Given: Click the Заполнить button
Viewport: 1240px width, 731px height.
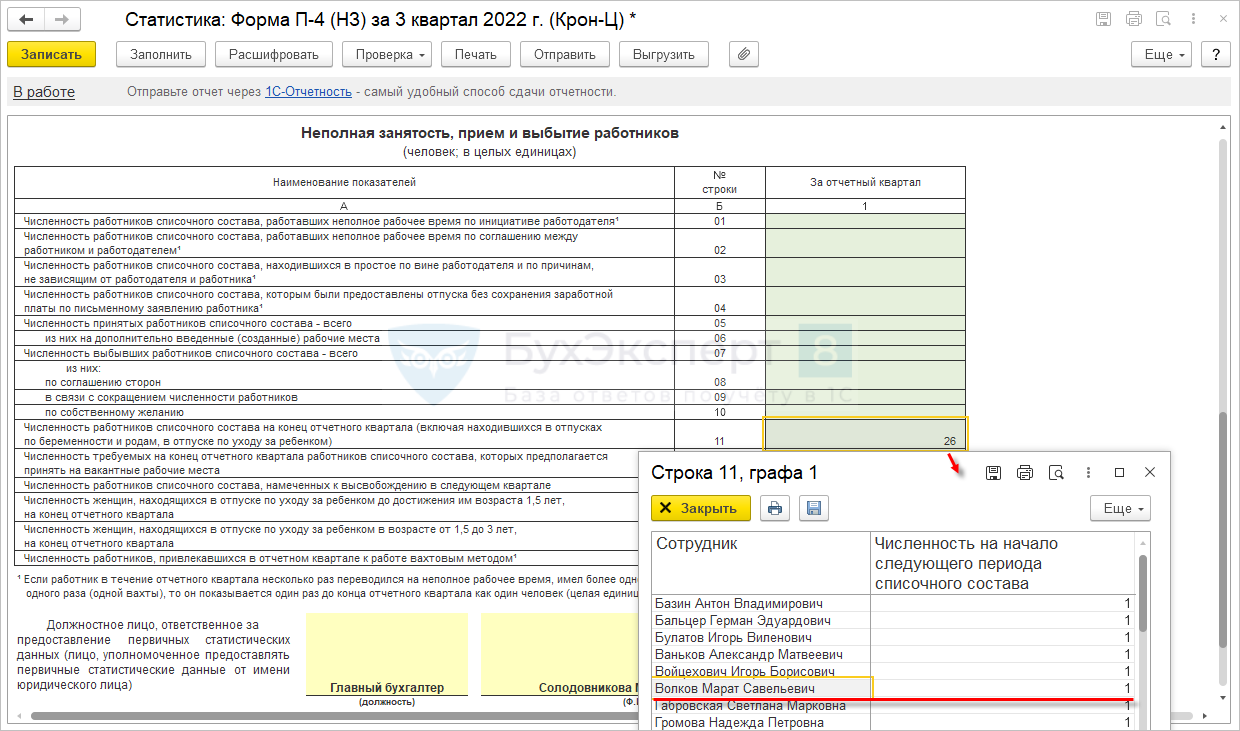Looking at the screenshot, I should click(161, 55).
